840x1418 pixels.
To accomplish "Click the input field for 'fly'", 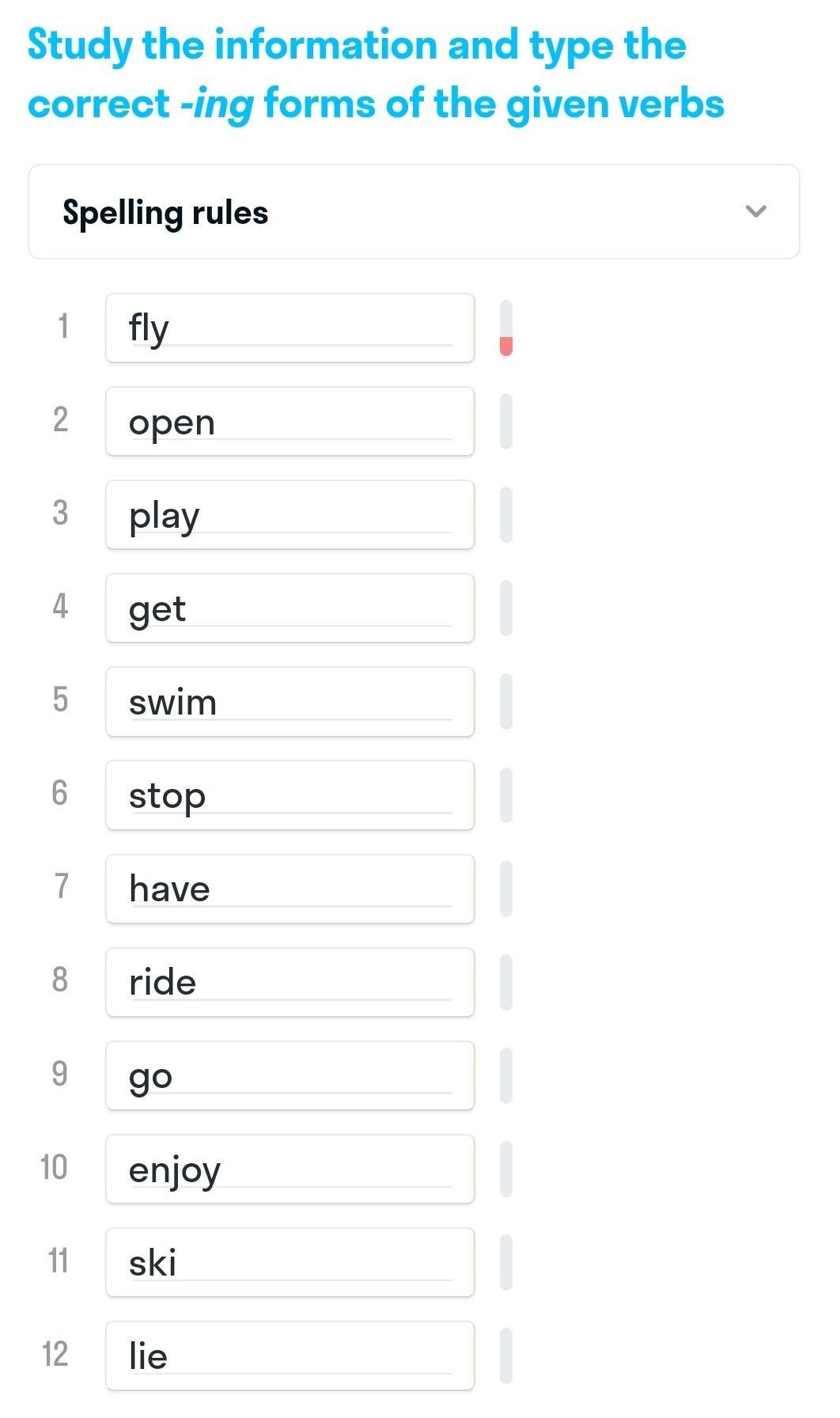I will pos(289,328).
